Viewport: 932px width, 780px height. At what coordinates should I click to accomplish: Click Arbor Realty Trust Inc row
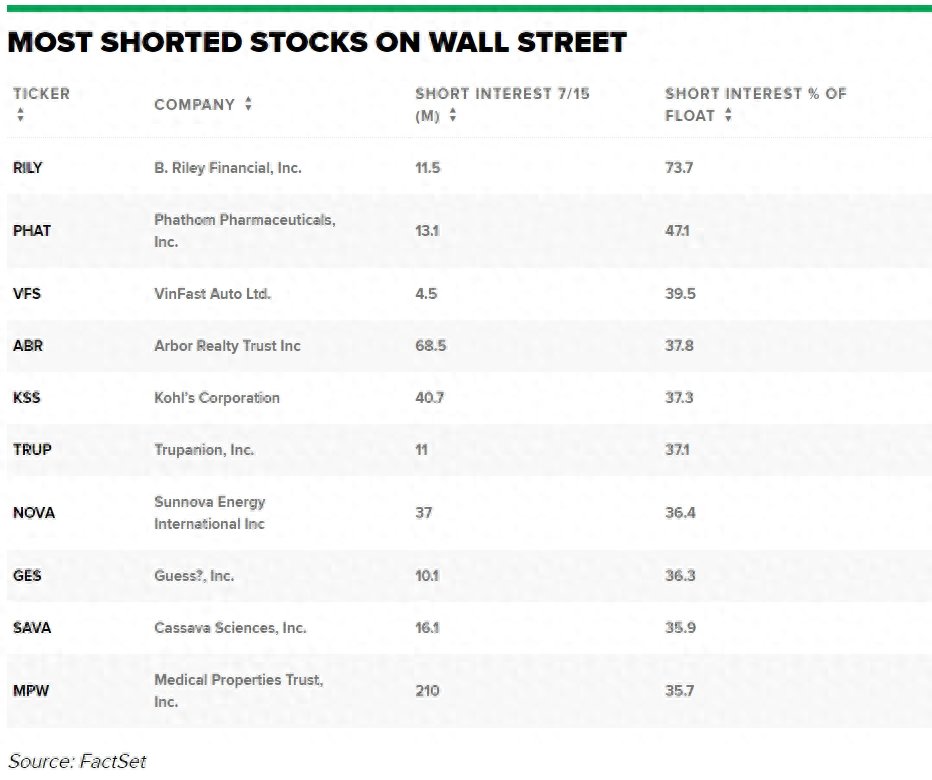click(469, 346)
